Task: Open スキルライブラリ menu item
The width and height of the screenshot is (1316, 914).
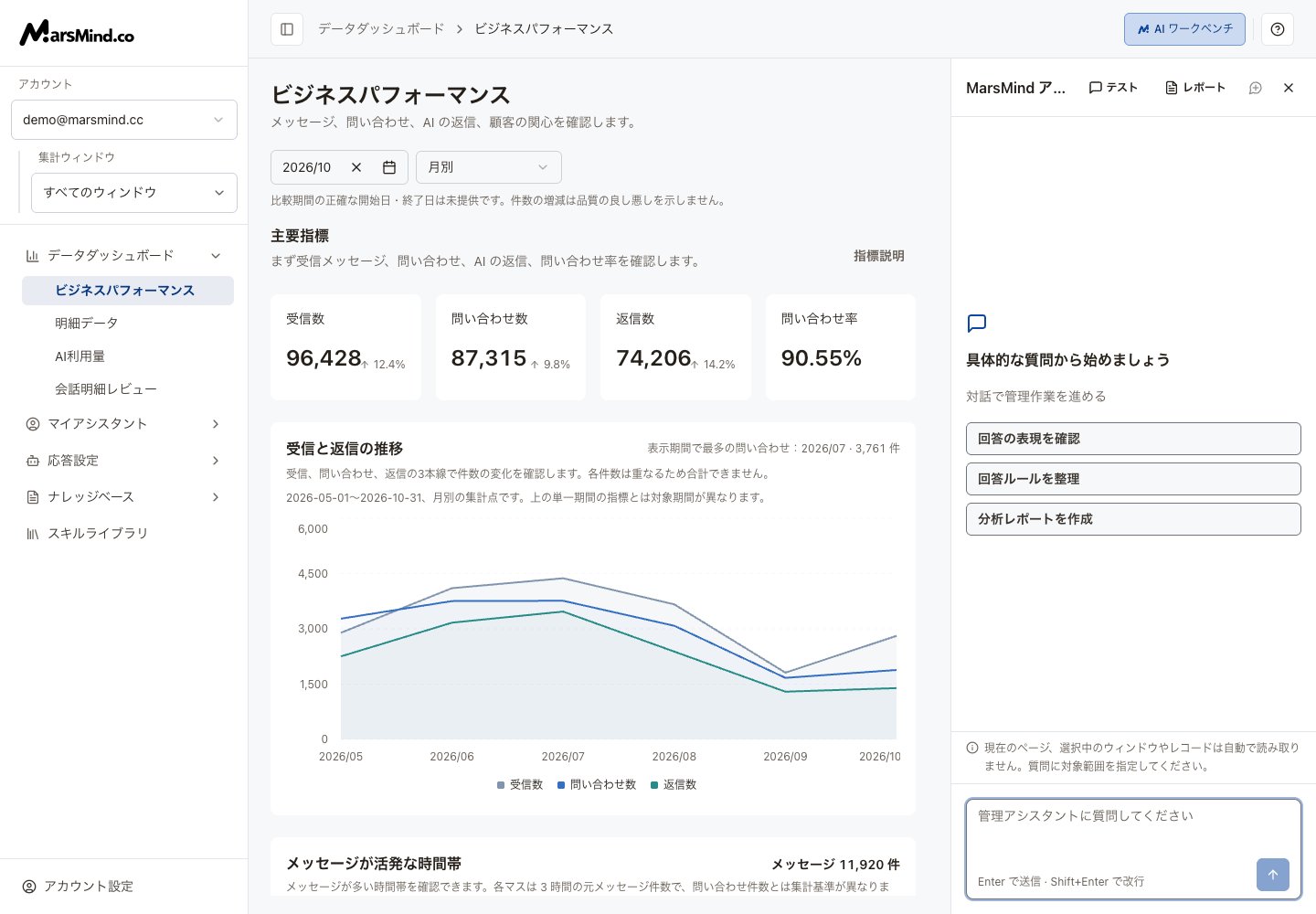Action: click(124, 534)
